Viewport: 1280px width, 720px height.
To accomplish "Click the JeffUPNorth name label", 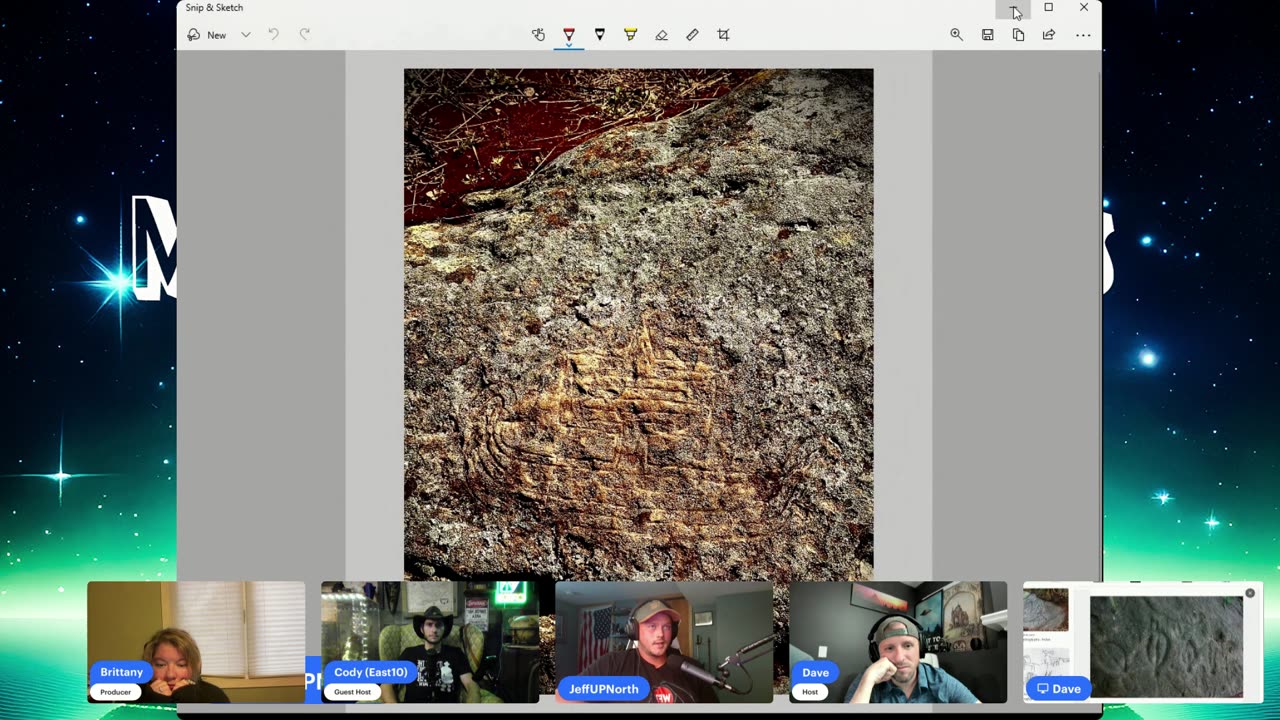I will click(603, 689).
